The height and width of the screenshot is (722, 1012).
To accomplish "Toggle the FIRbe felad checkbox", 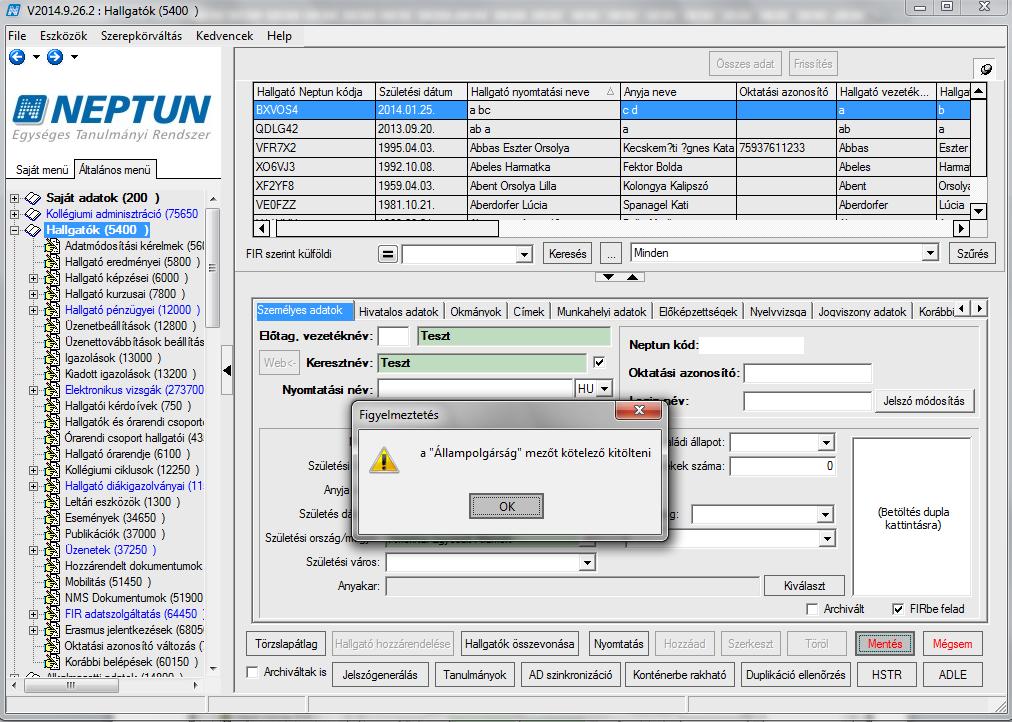I will coord(898,609).
